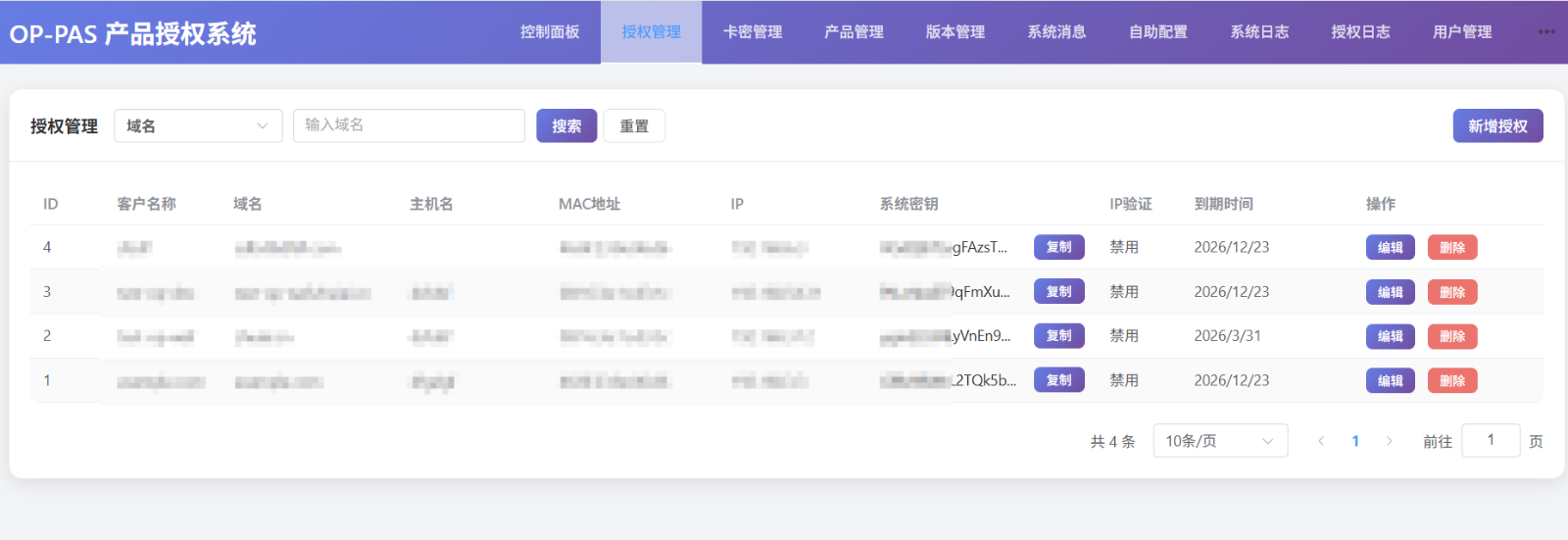
Task: Copy the key ending yVnEn9
Action: pos(1058,335)
